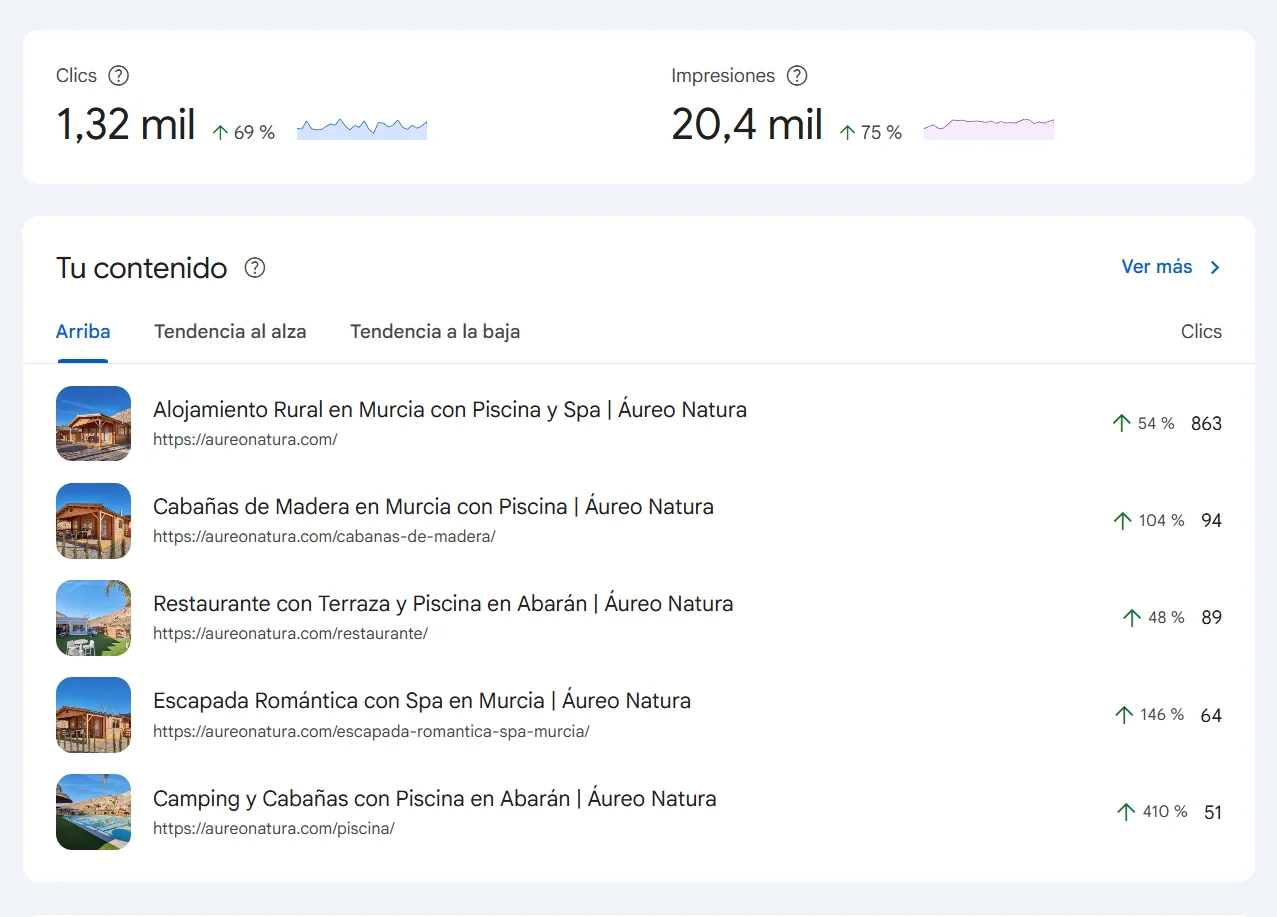The height and width of the screenshot is (917, 1277).
Task: Click the 20,4 mil impressions value
Action: (x=747, y=125)
